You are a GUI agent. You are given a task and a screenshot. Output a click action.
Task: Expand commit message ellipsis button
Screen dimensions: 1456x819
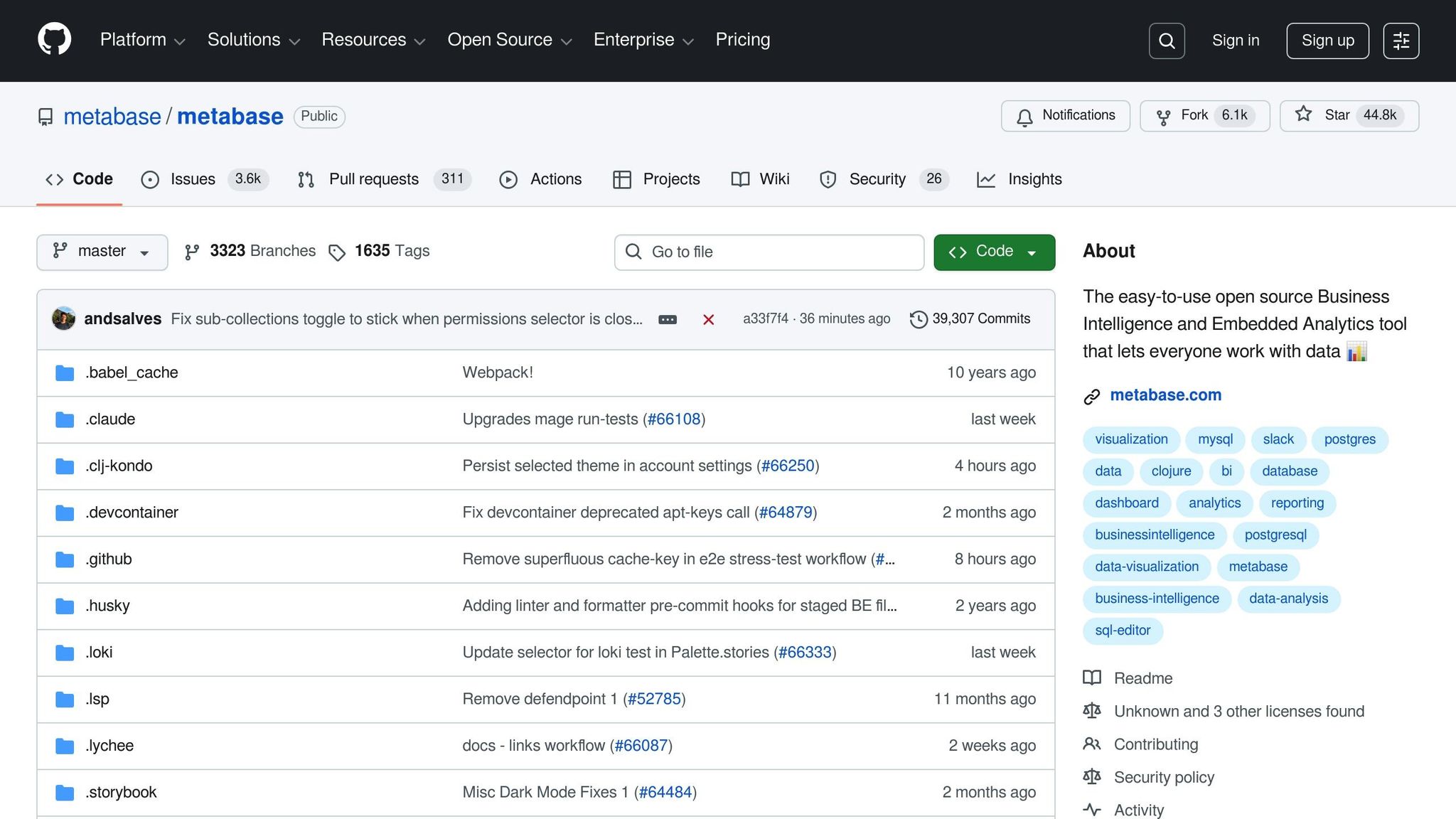(668, 320)
